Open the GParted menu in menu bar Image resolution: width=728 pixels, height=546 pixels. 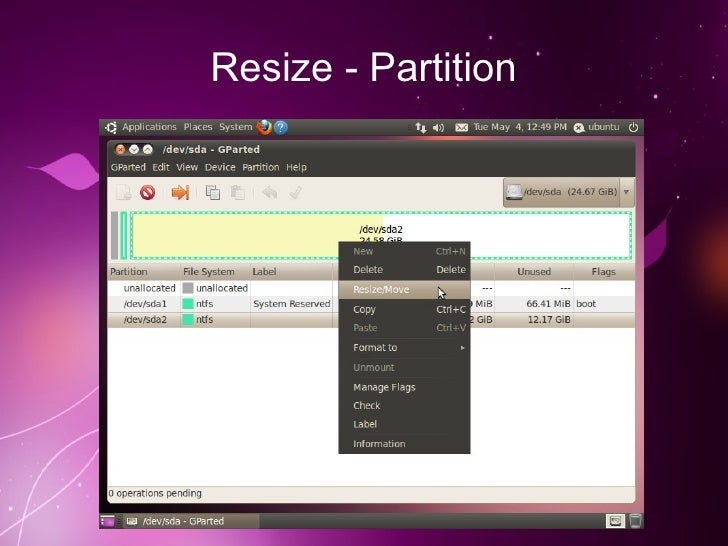(x=128, y=167)
